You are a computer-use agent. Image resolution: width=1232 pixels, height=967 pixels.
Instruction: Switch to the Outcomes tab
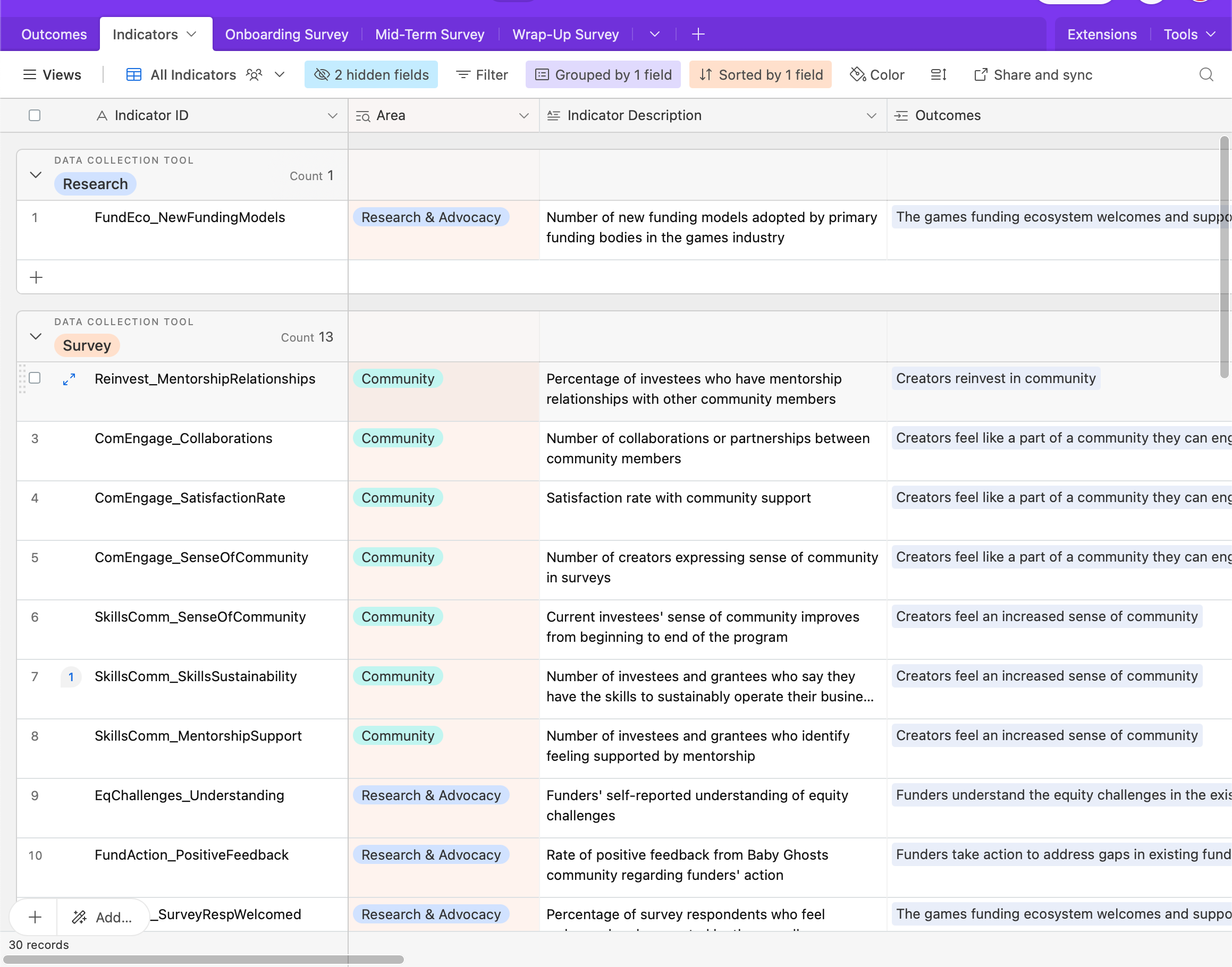coord(54,35)
